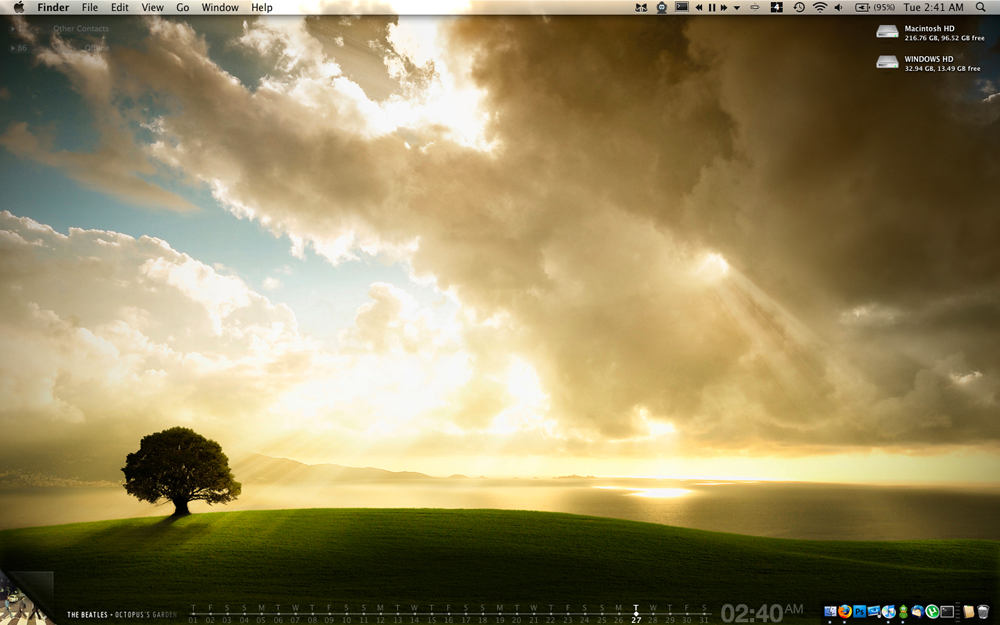1000x625 pixels.
Task: Click the faint ring icon in menu bar
Action: (x=755, y=8)
